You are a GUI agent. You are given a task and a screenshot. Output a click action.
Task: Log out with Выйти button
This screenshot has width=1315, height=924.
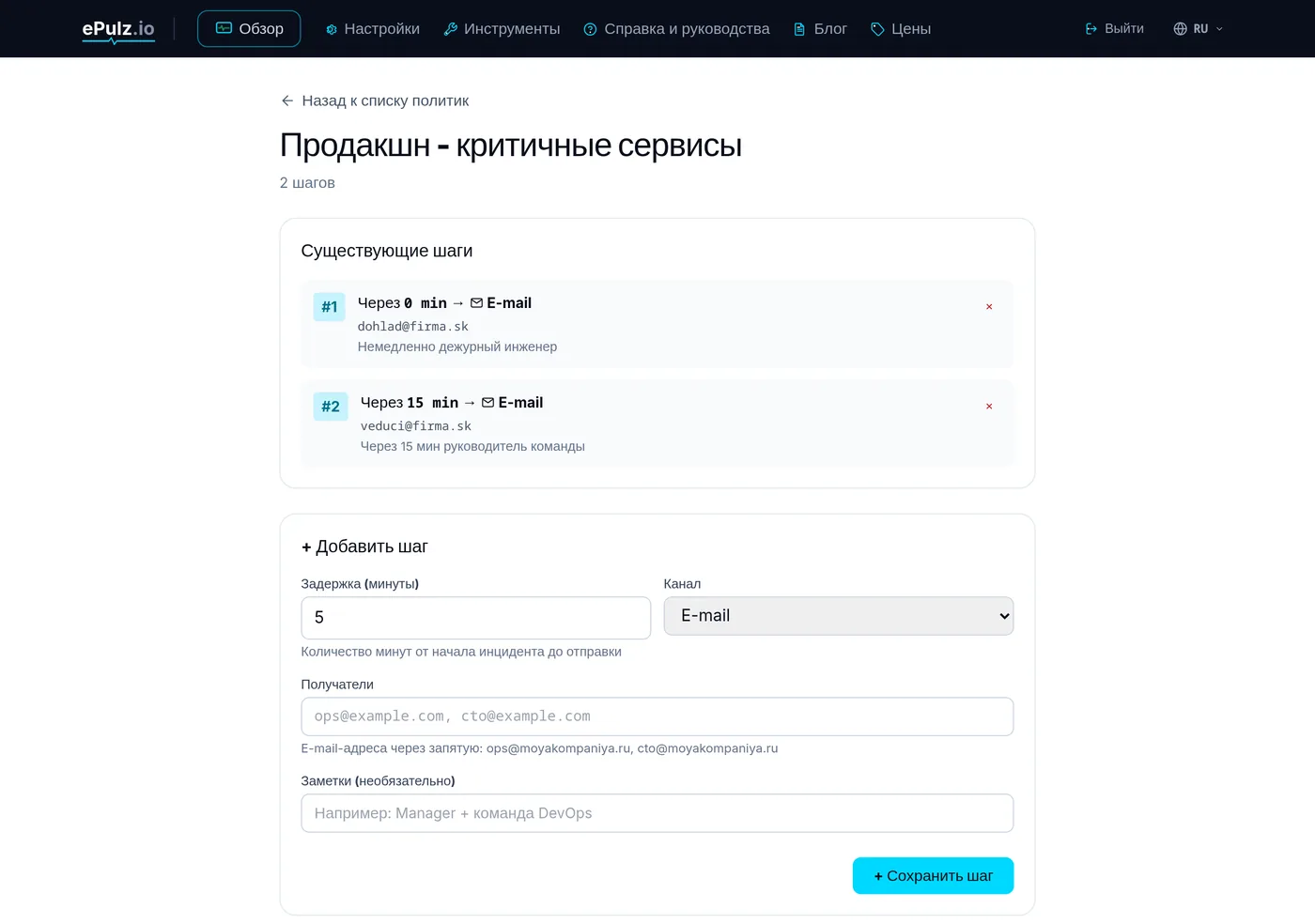[1114, 29]
